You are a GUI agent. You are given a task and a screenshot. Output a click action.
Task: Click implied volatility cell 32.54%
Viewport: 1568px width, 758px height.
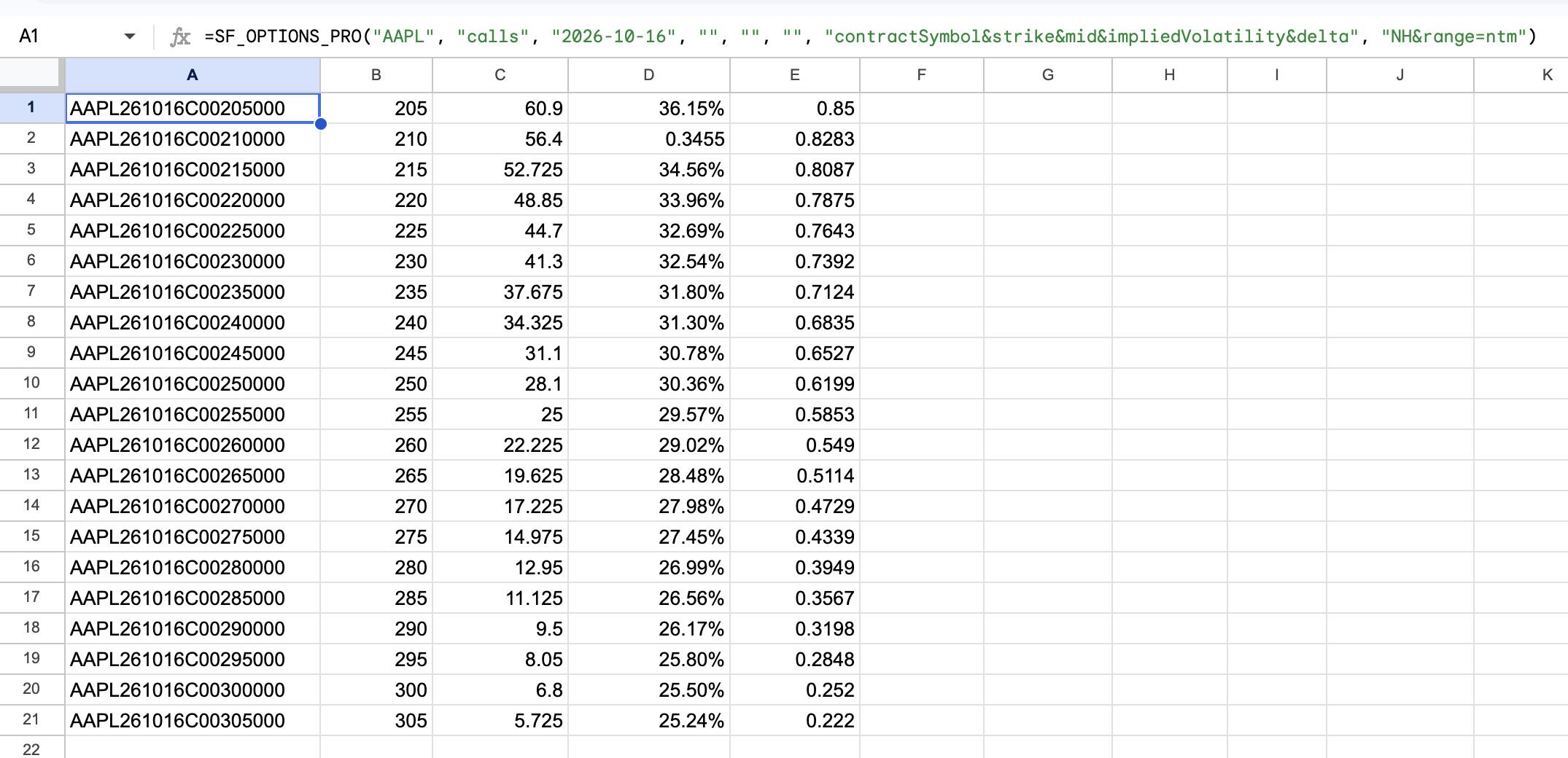click(x=649, y=261)
